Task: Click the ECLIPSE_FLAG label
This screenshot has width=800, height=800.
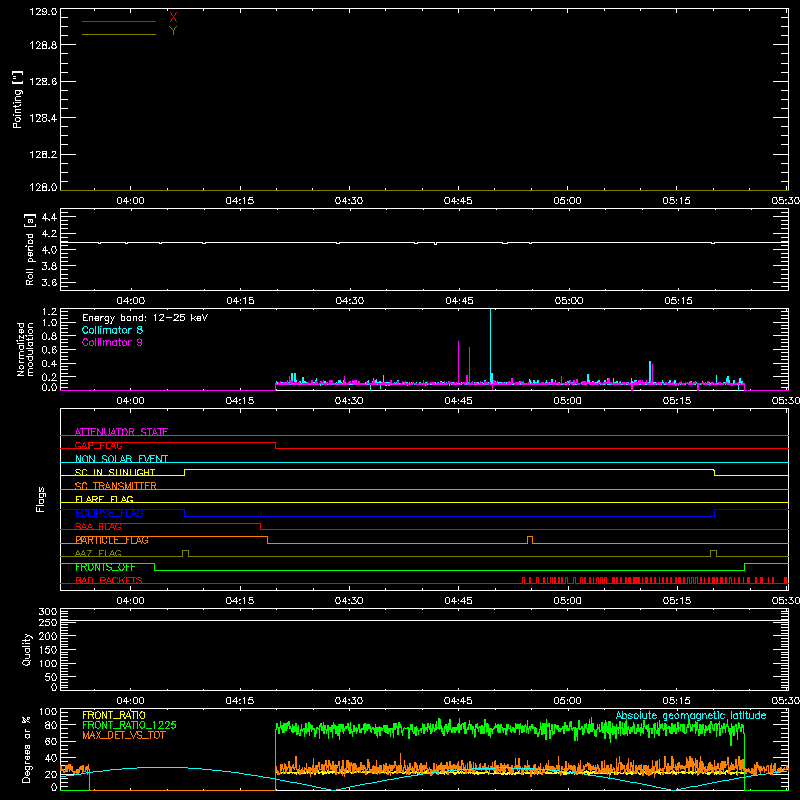Action: tap(109, 513)
